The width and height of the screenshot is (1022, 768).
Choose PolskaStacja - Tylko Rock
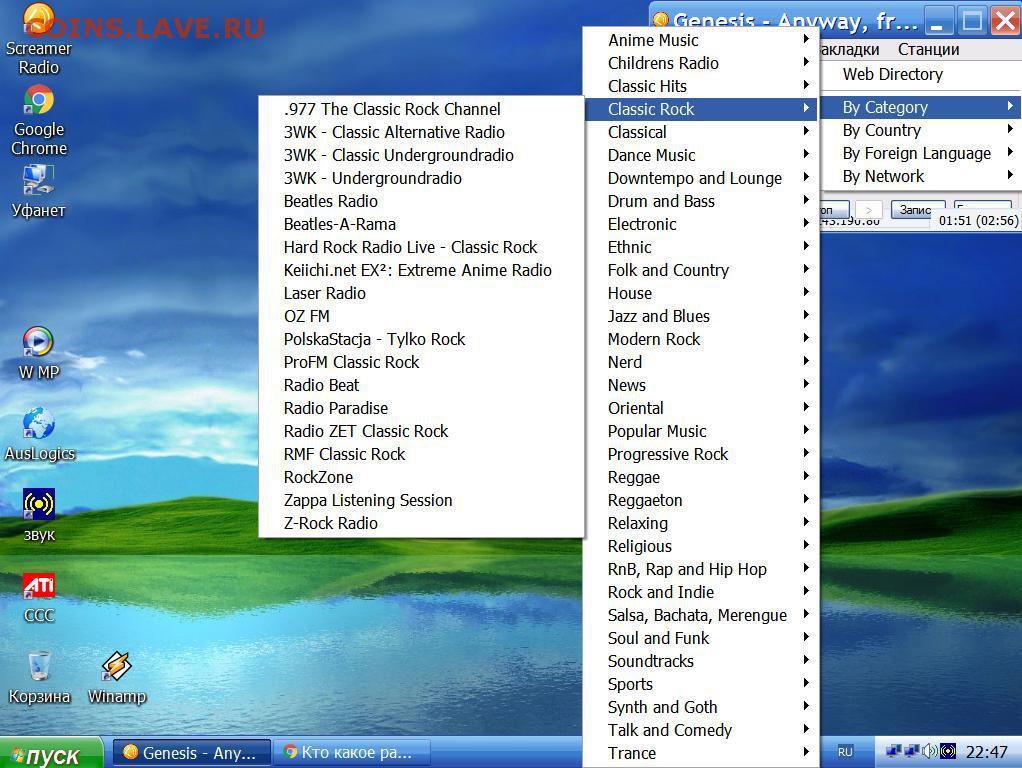coord(421,339)
